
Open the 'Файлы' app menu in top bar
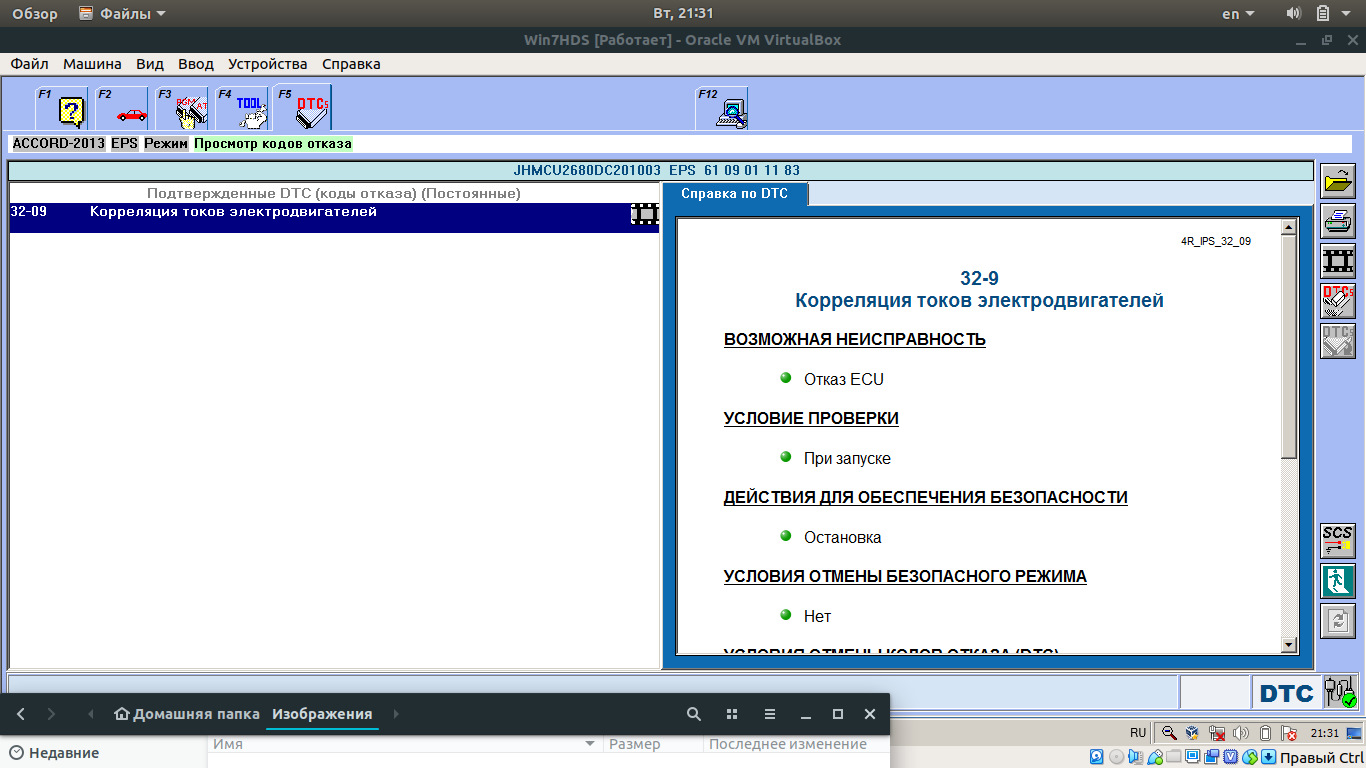123,14
